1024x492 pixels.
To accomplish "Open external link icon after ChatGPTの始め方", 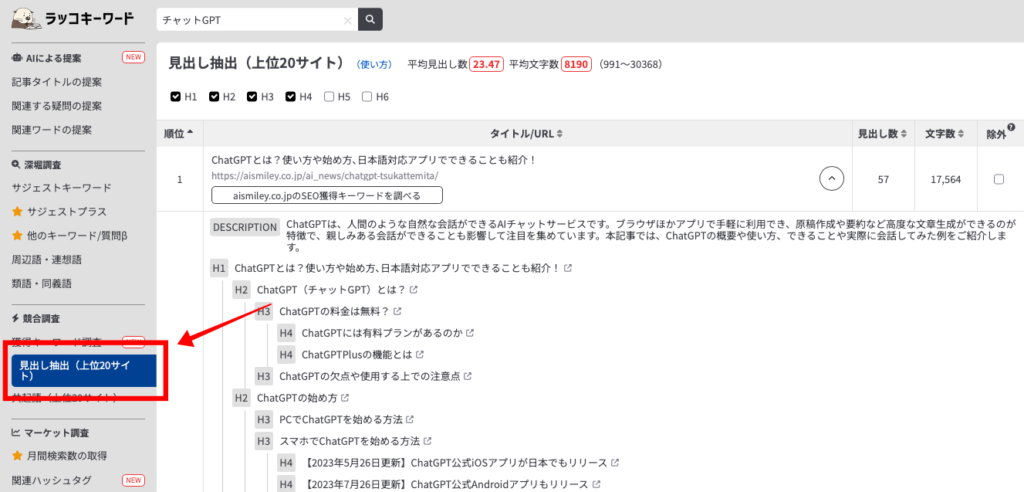I will click(x=345, y=397).
